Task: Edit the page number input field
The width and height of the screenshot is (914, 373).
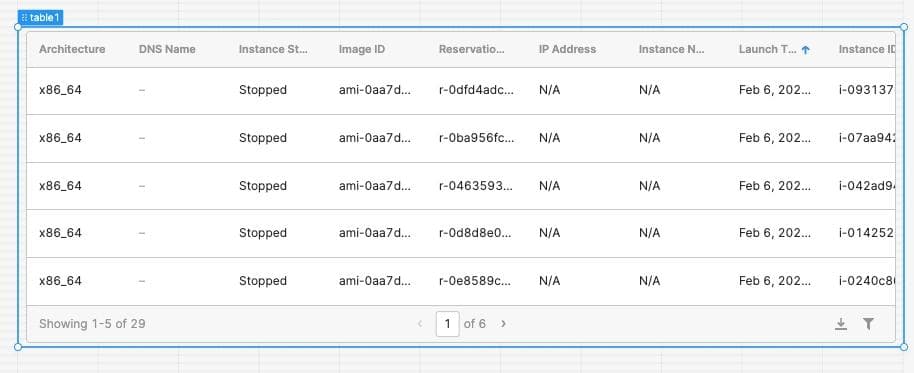Action: (448, 323)
